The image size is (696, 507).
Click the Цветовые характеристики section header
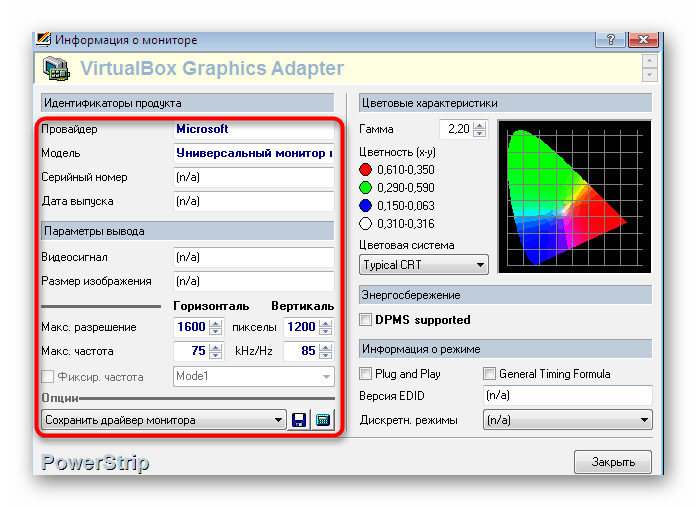point(506,103)
